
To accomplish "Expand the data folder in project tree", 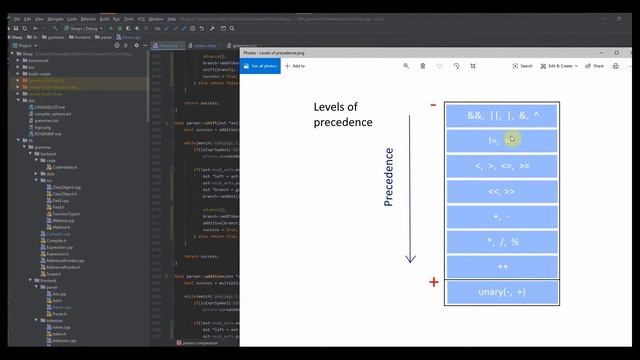I will 36,174.
